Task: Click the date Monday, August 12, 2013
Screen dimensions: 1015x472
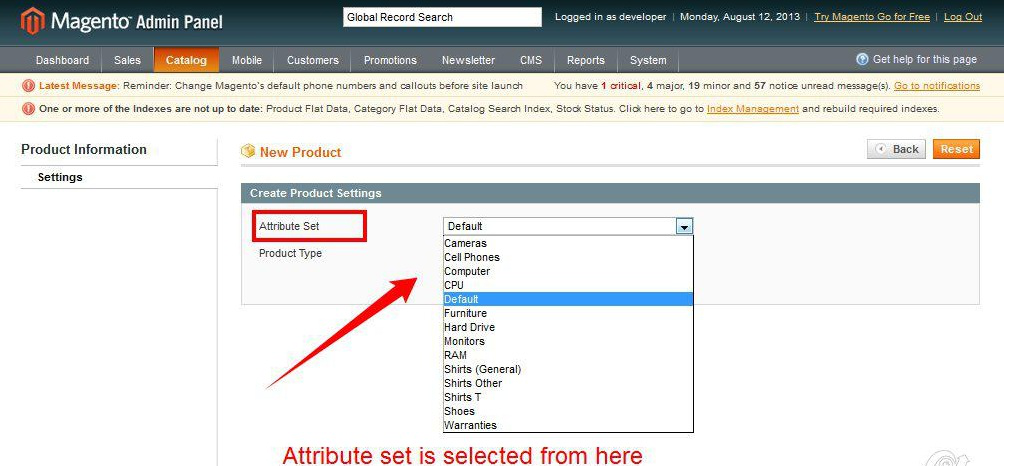Action: (740, 17)
